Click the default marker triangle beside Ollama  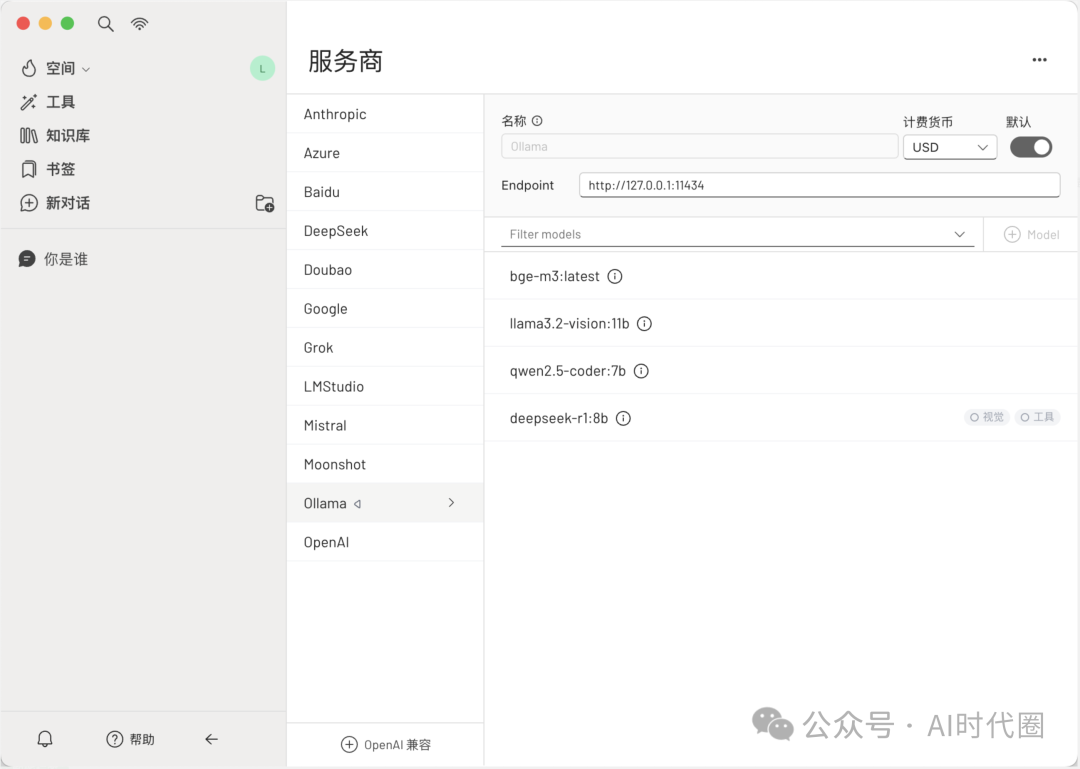click(x=357, y=504)
